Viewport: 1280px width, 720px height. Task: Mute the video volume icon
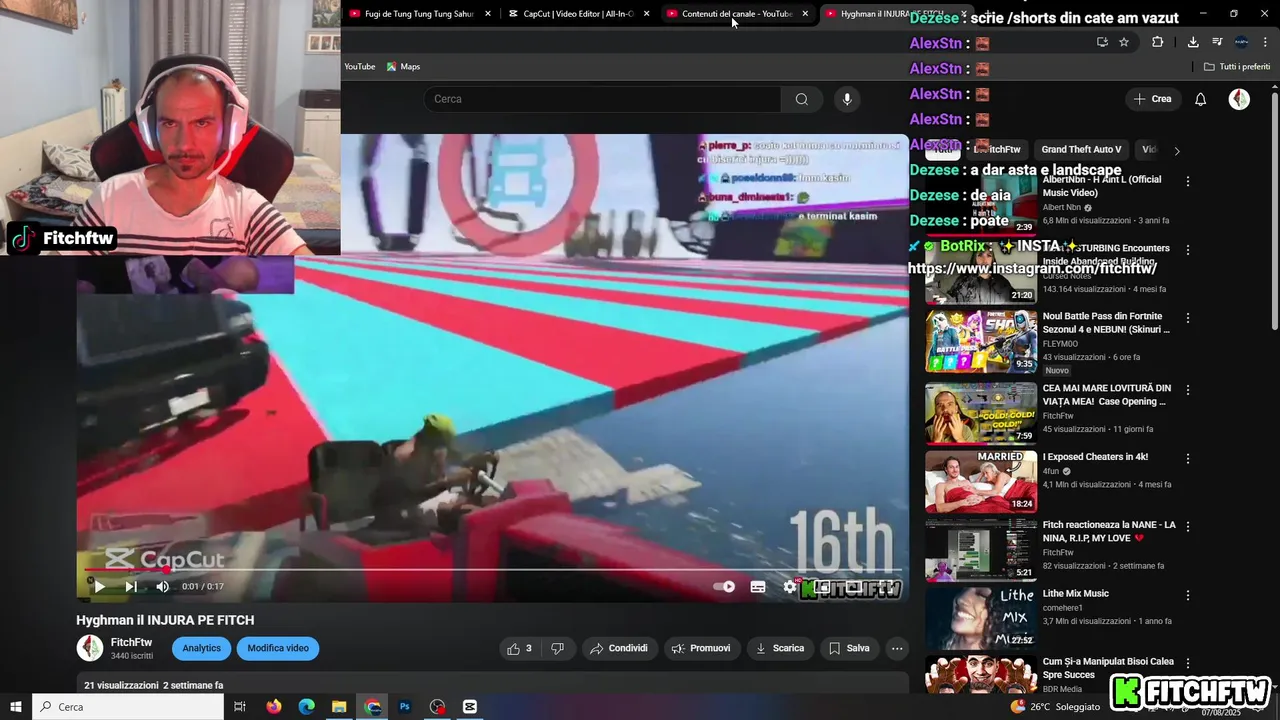(162, 587)
